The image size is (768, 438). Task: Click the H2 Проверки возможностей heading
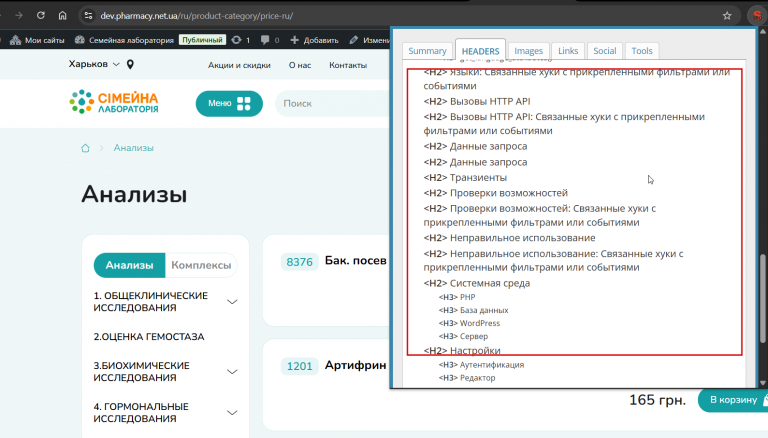click(x=495, y=193)
